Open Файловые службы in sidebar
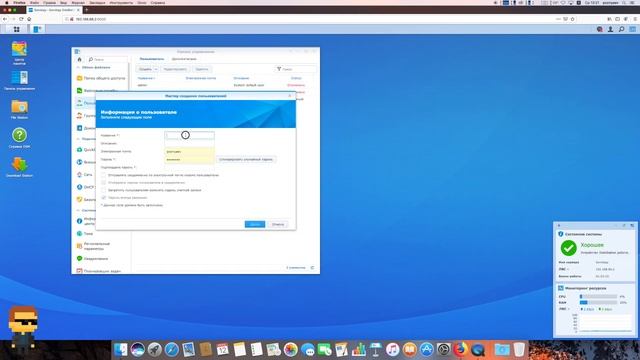 (97, 91)
